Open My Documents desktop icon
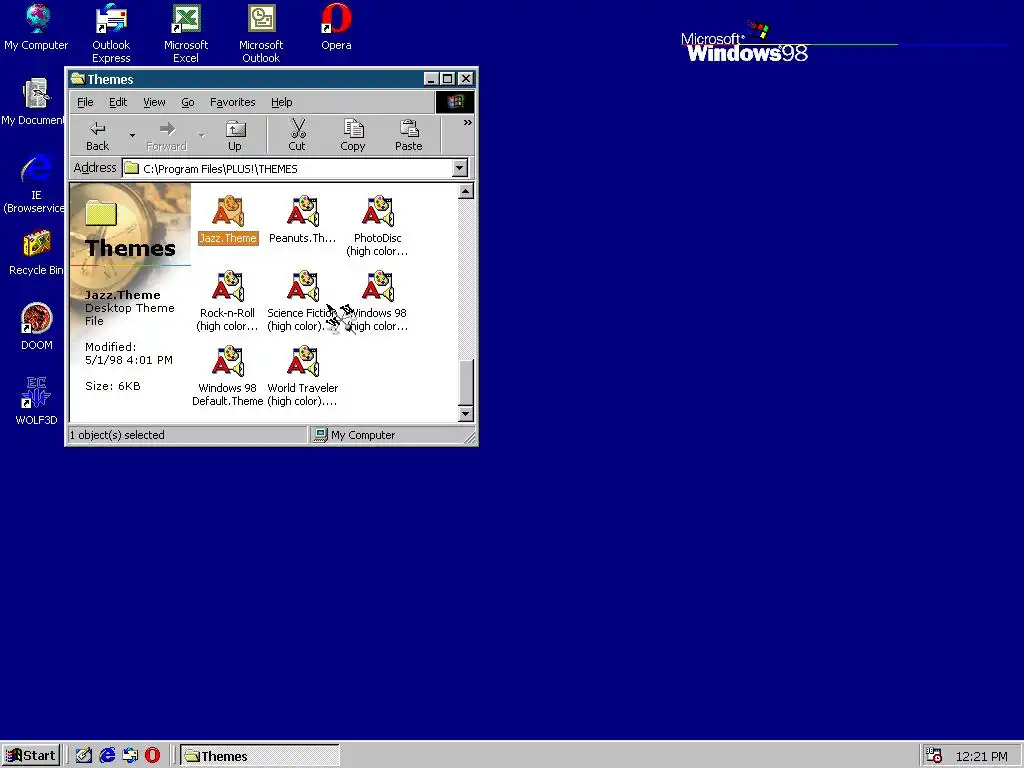This screenshot has width=1024, height=768. point(33,103)
